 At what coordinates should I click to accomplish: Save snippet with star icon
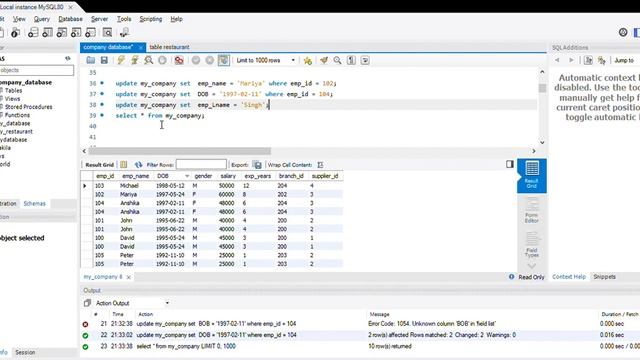click(308, 60)
